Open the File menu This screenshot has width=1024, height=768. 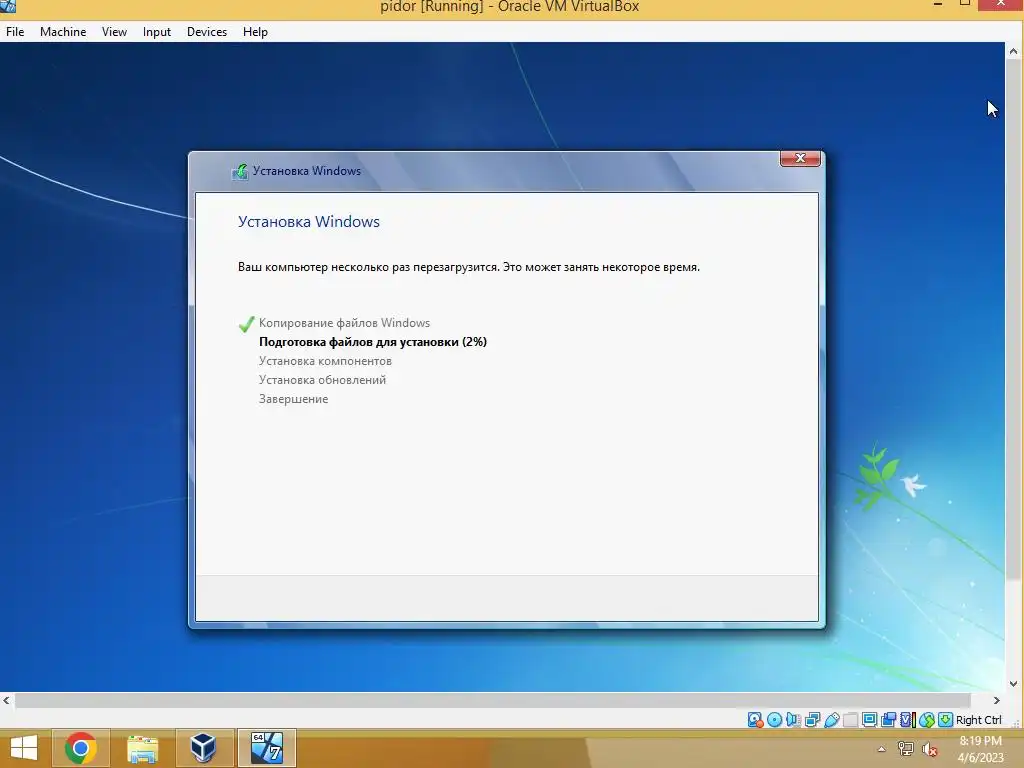[15, 31]
